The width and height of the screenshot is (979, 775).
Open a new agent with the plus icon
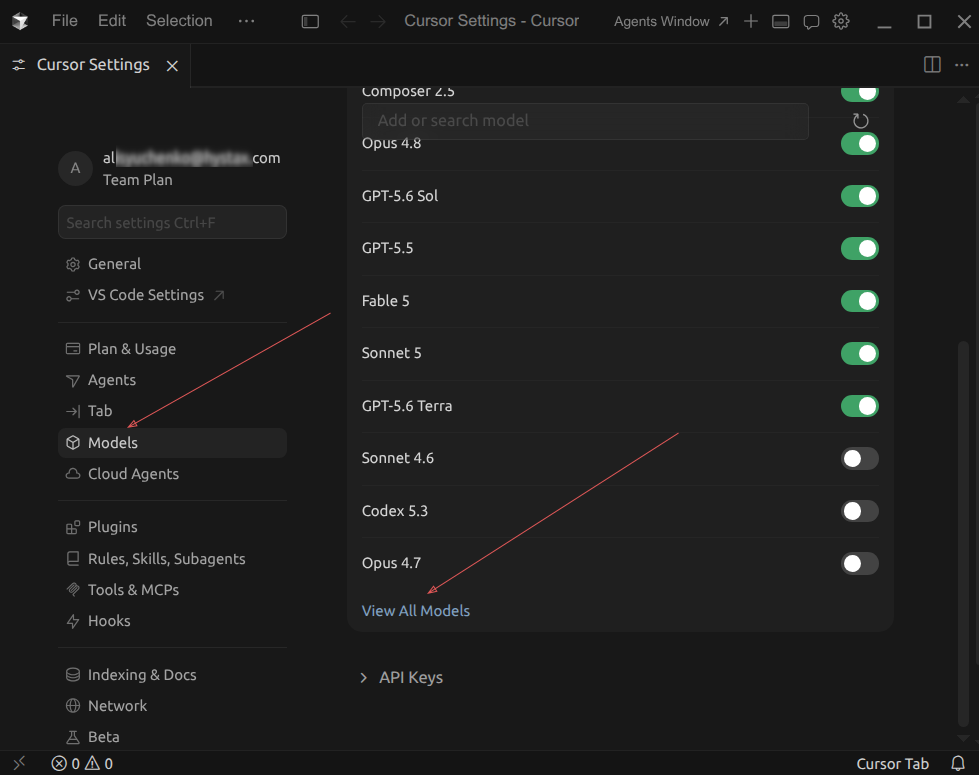pyautogui.click(x=750, y=21)
